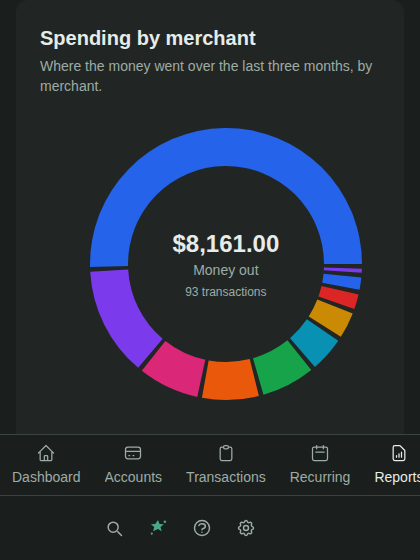Click the $8,161.00 total amount
Viewport: 420px width, 560px height.
click(x=226, y=244)
